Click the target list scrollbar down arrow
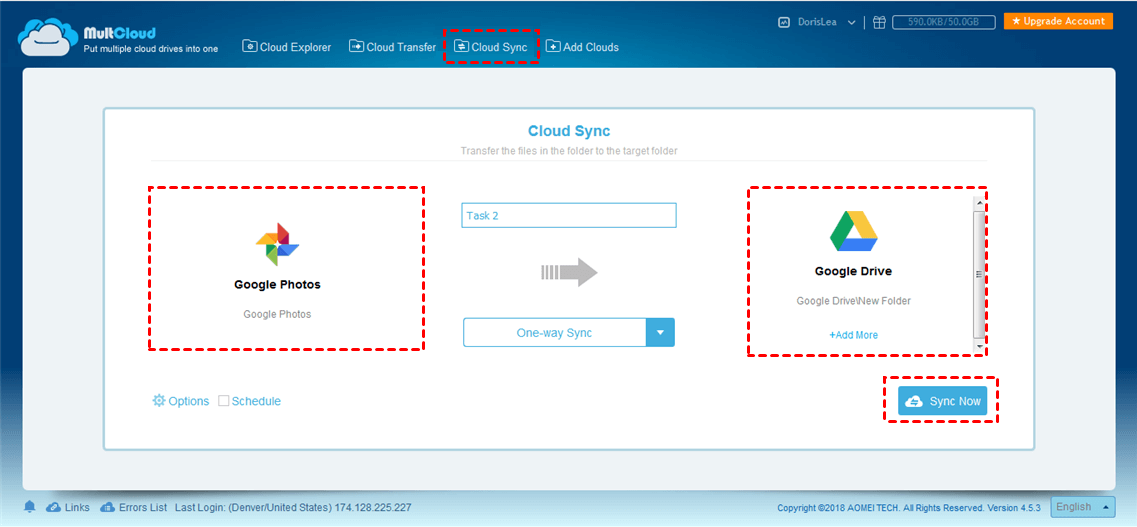The height and width of the screenshot is (527, 1137). [x=979, y=347]
